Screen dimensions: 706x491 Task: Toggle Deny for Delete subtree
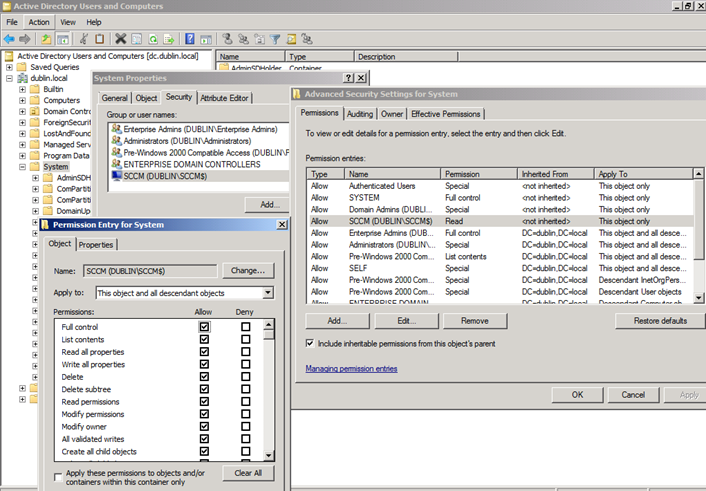(246, 389)
